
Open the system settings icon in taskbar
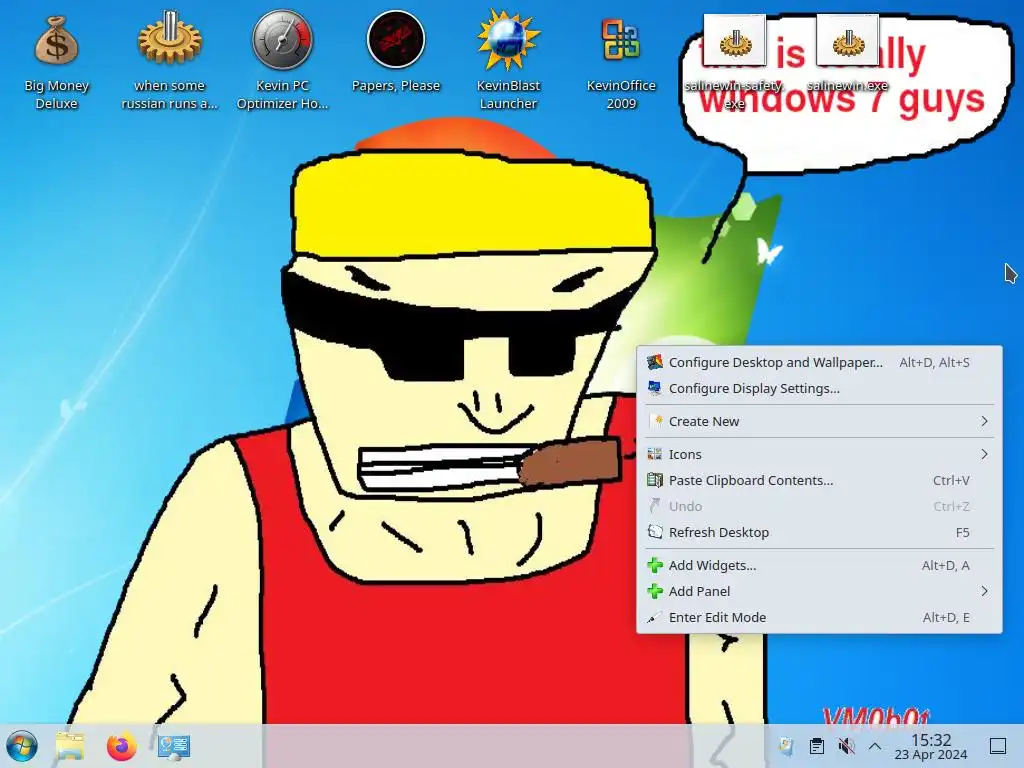(x=174, y=746)
